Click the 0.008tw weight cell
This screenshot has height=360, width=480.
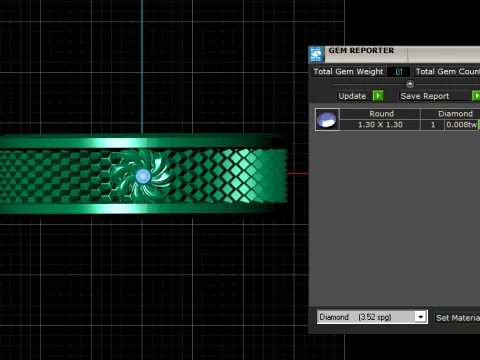462,125
